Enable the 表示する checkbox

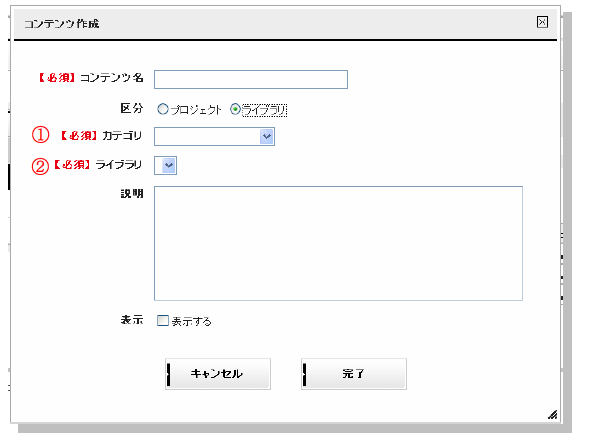tap(163, 321)
